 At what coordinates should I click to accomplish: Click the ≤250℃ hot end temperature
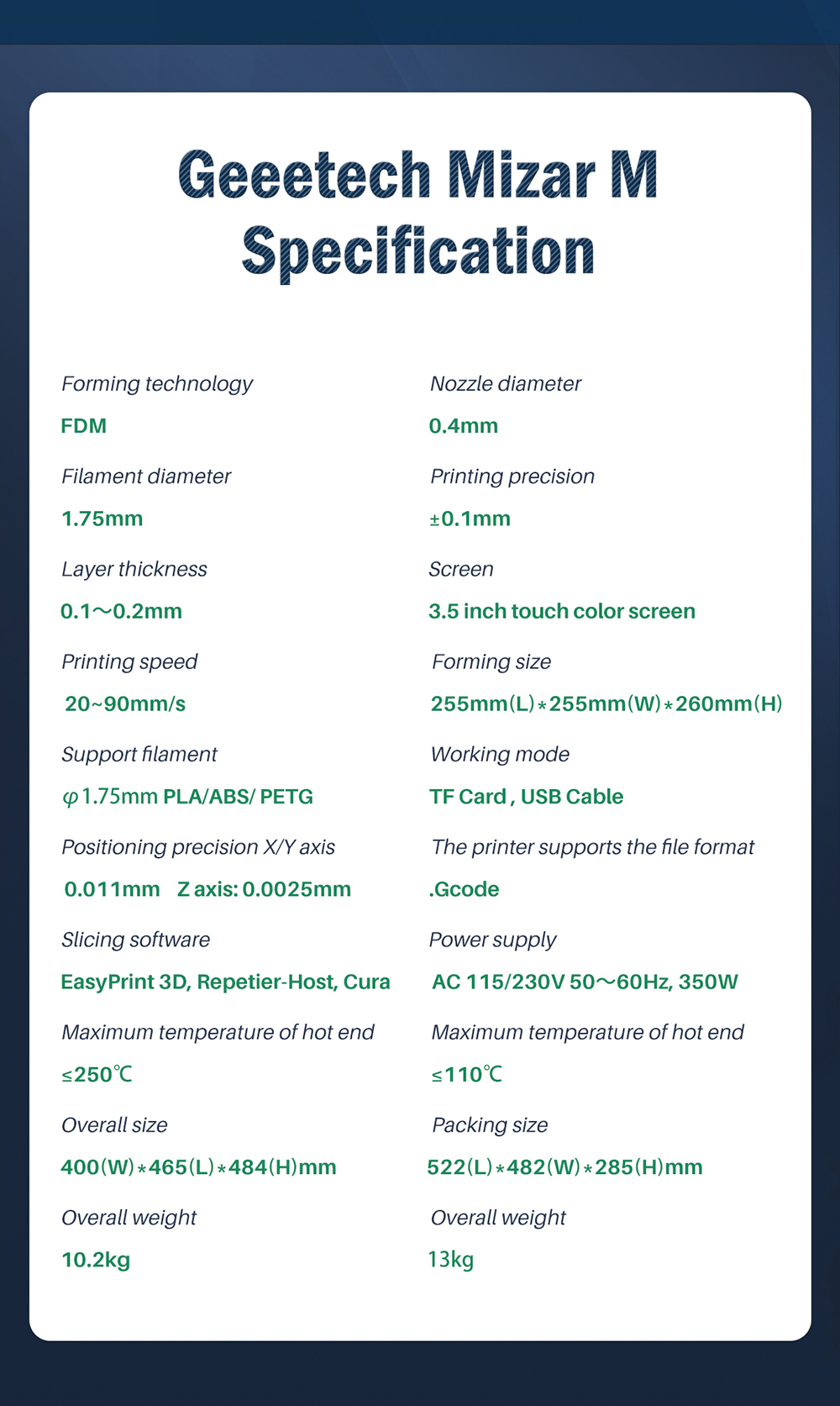click(97, 1075)
